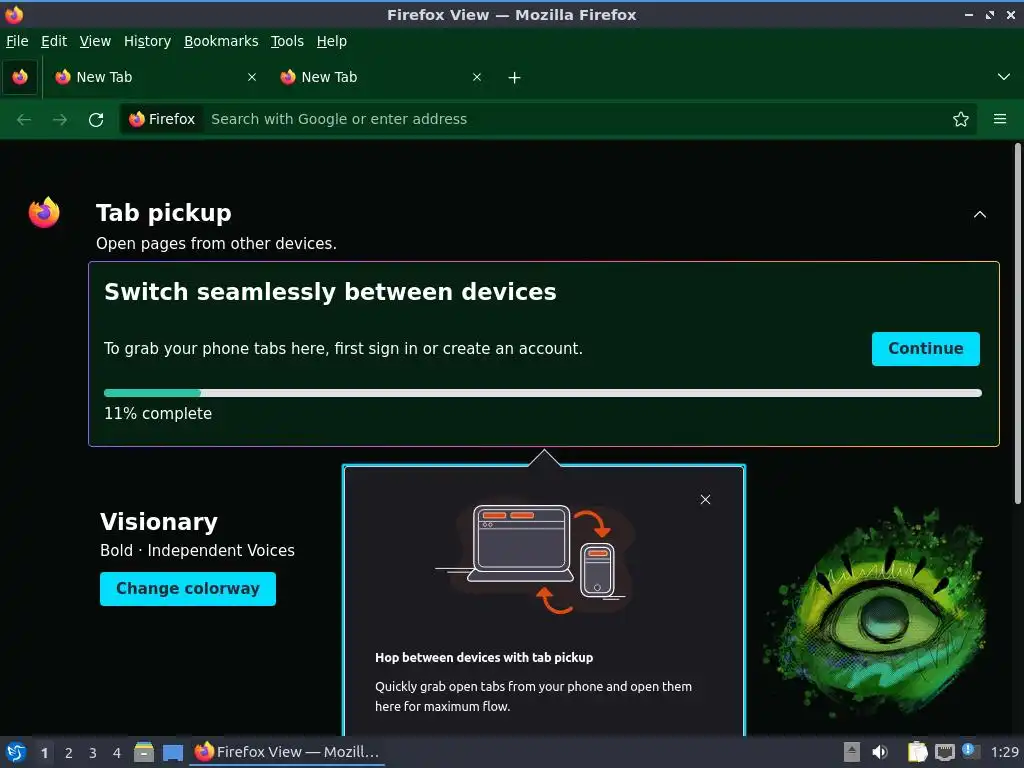Open the hamburger application menu

[x=1000, y=119]
